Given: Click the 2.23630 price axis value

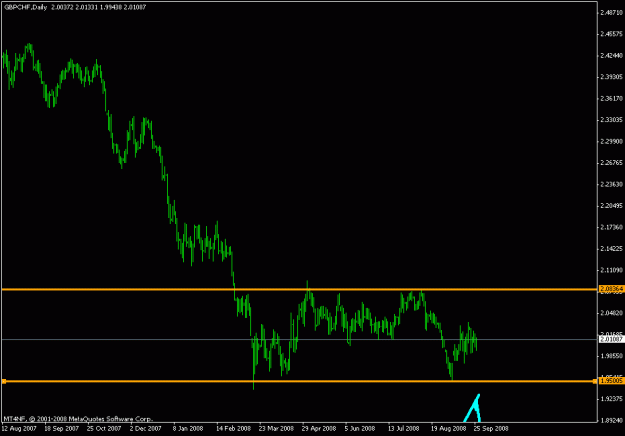Looking at the screenshot, I should pos(611,185).
